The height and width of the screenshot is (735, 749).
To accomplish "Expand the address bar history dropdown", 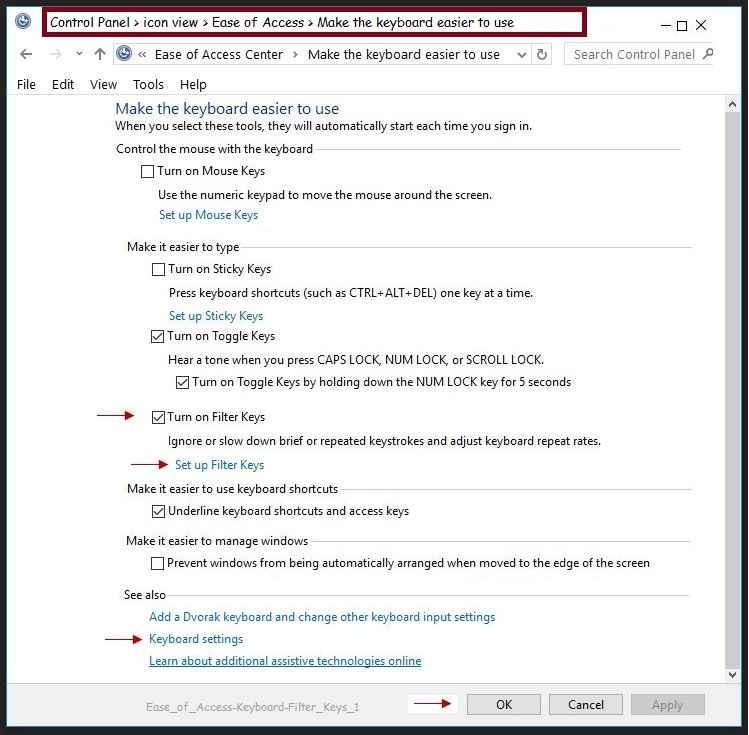I will point(521,55).
